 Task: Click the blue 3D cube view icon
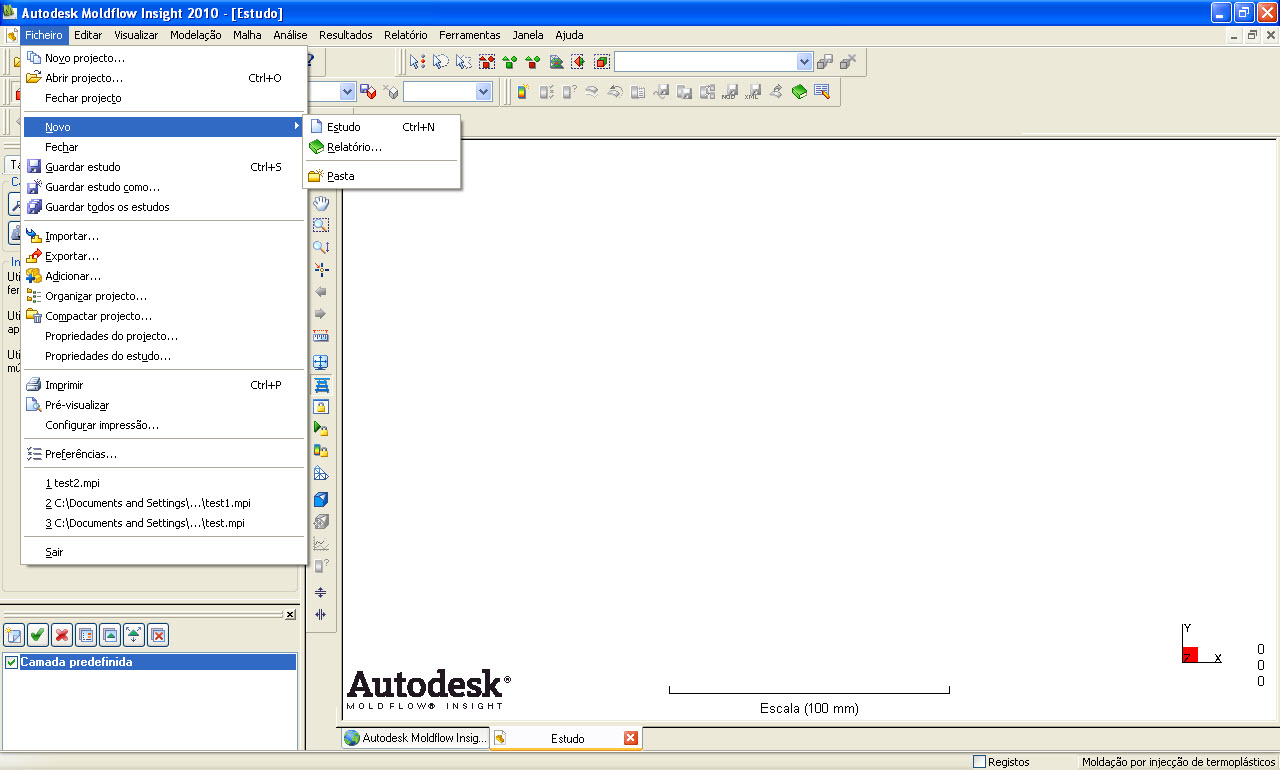321,499
